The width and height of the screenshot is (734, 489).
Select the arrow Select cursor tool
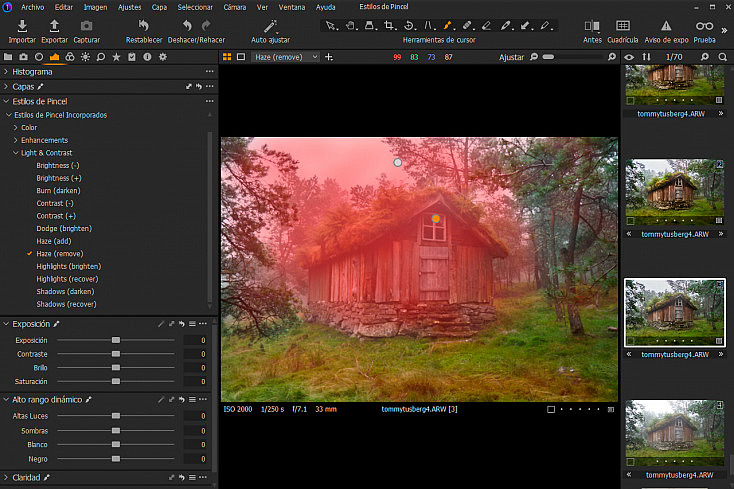(330, 26)
